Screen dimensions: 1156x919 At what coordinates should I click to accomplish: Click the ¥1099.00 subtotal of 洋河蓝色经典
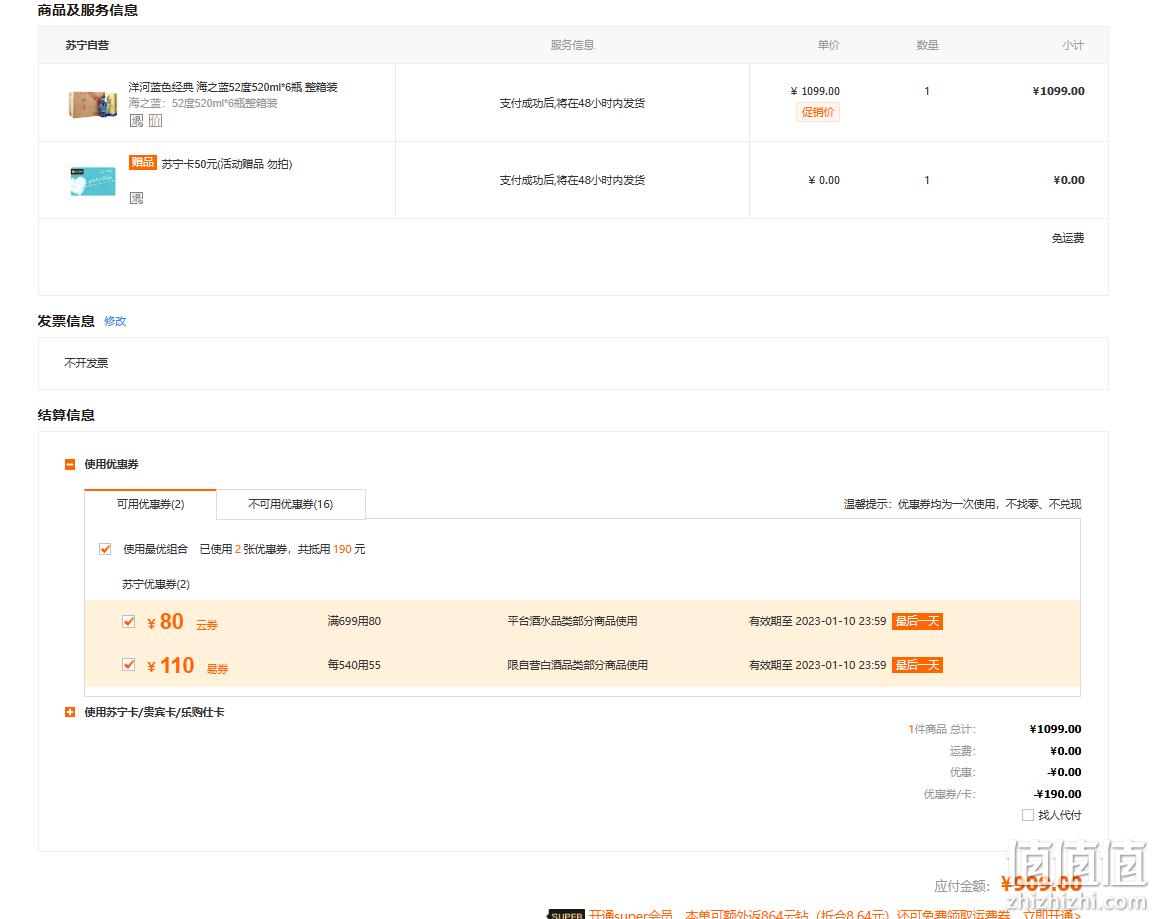pyautogui.click(x=1059, y=91)
